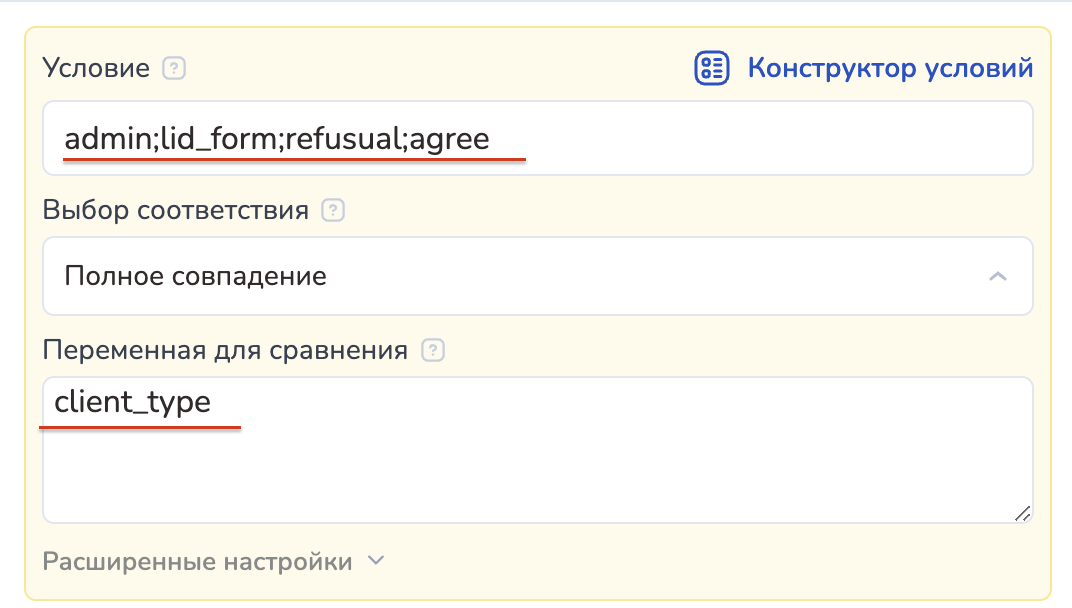Screen dimensions: 1072x608
Task: Click the Полное совпадение selected value text
Action: click(195, 276)
